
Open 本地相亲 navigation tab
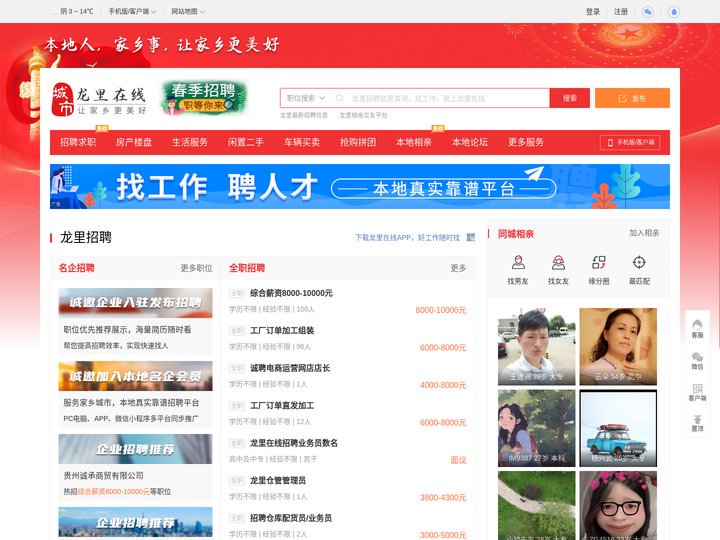coord(414,142)
